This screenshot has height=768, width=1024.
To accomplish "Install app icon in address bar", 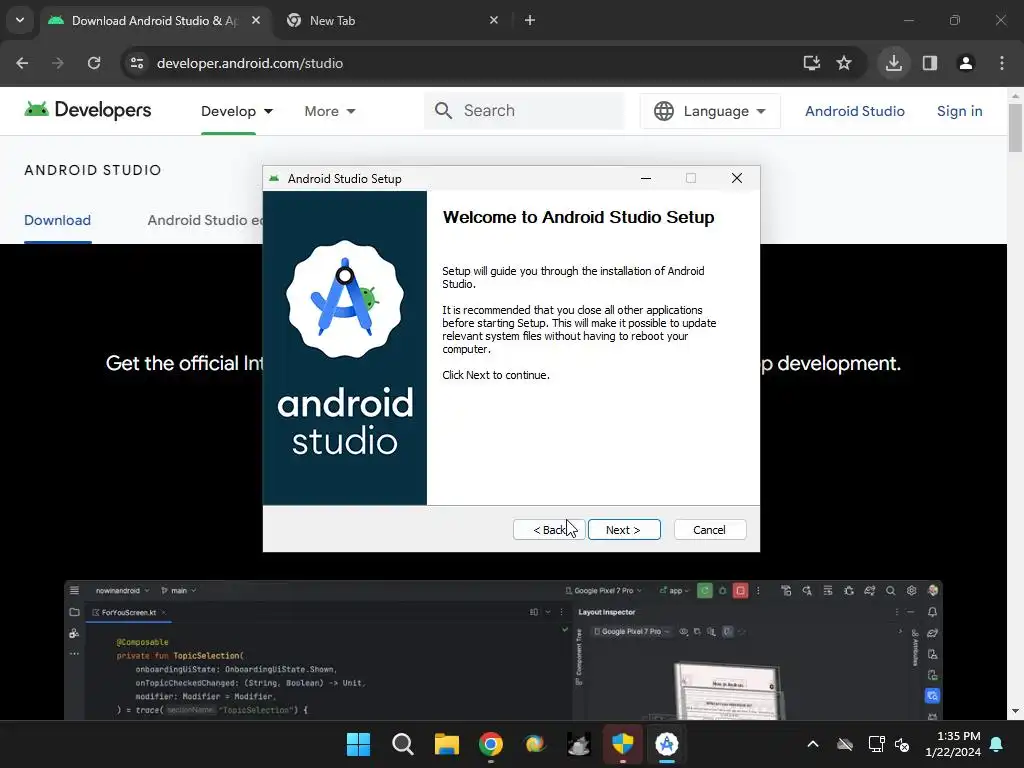I will (812, 63).
